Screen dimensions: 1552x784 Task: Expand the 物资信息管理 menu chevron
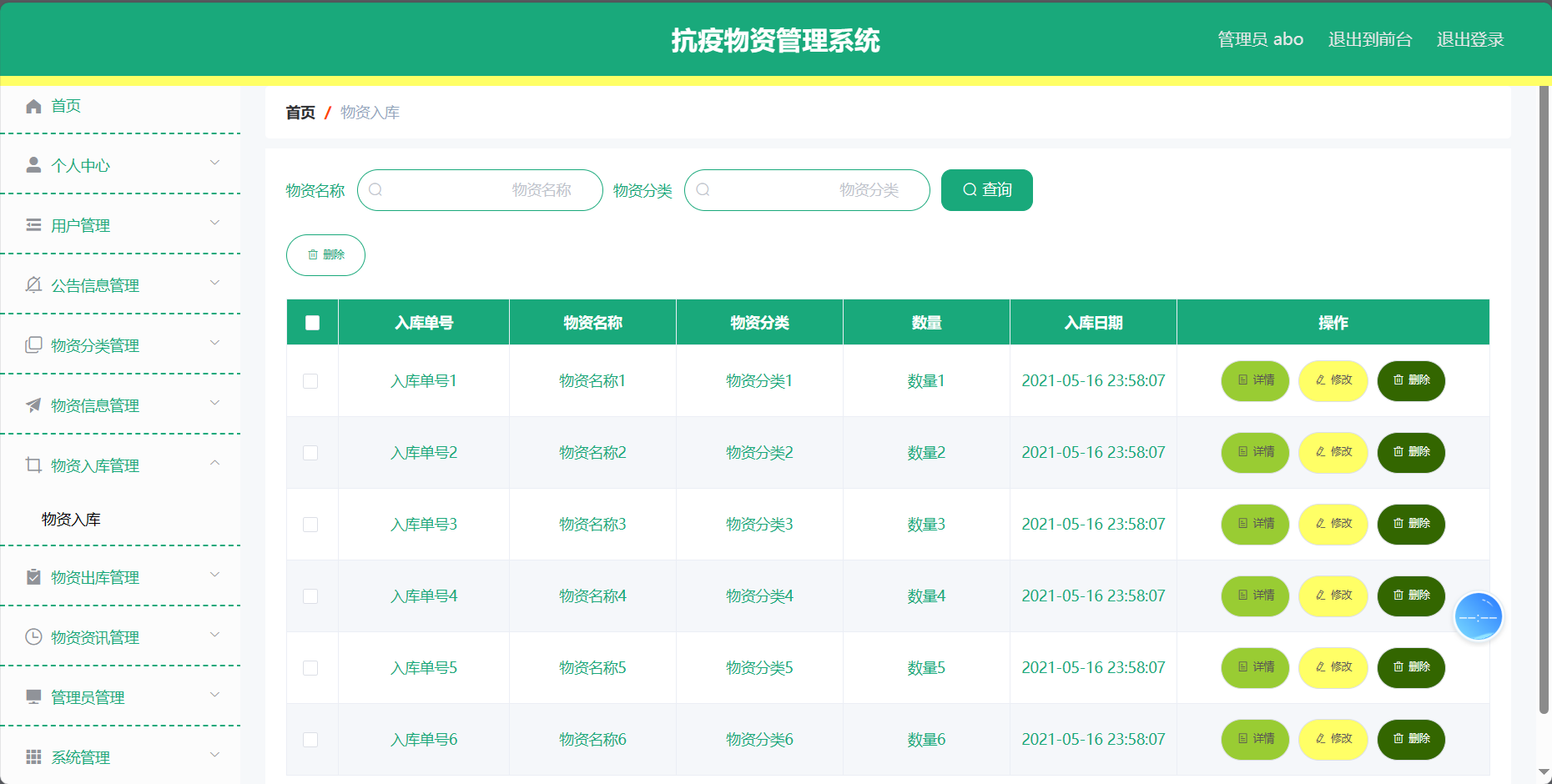214,403
